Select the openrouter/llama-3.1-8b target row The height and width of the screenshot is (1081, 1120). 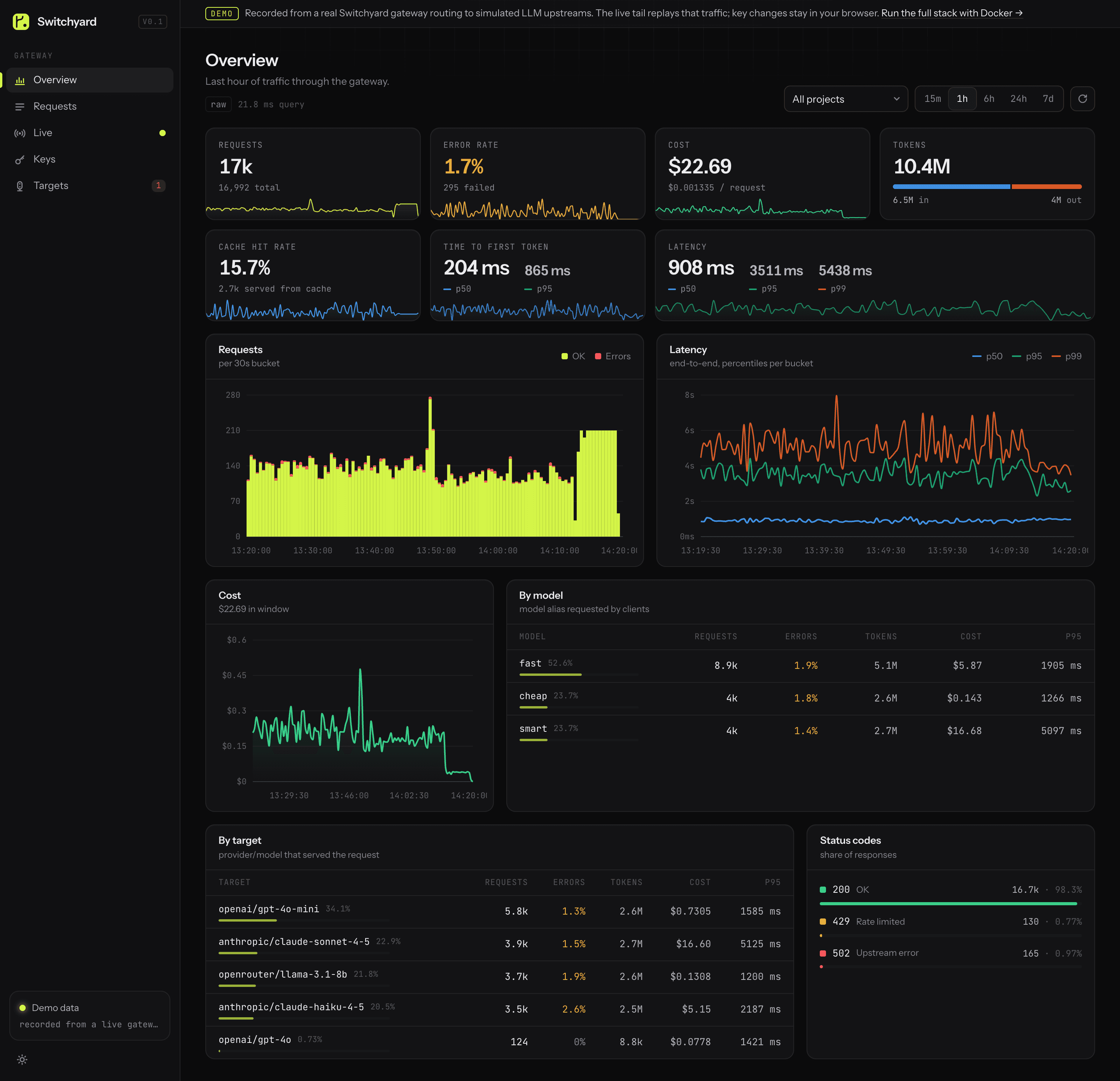[499, 976]
